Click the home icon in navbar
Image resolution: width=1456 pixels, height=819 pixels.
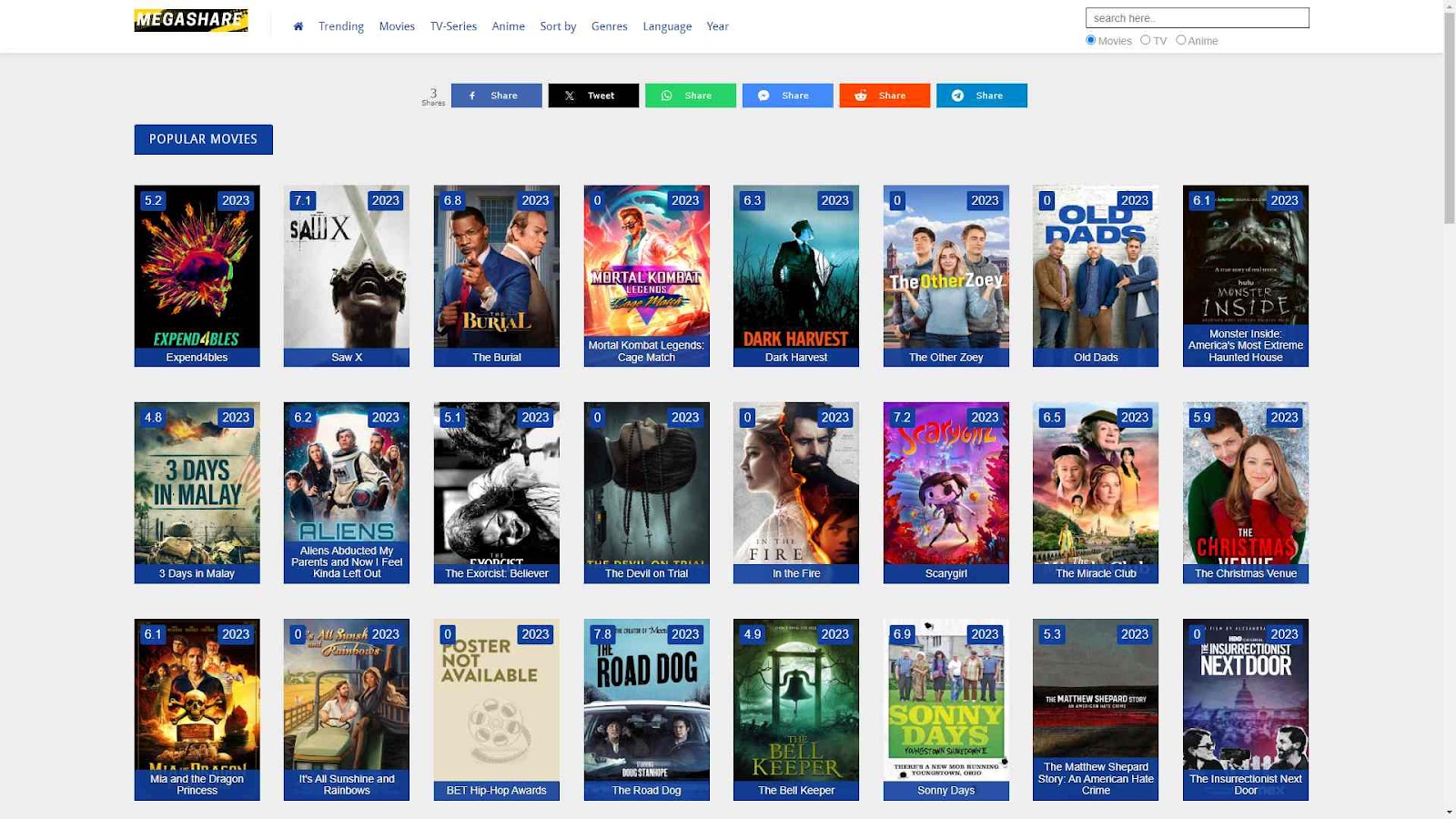pyautogui.click(x=298, y=26)
